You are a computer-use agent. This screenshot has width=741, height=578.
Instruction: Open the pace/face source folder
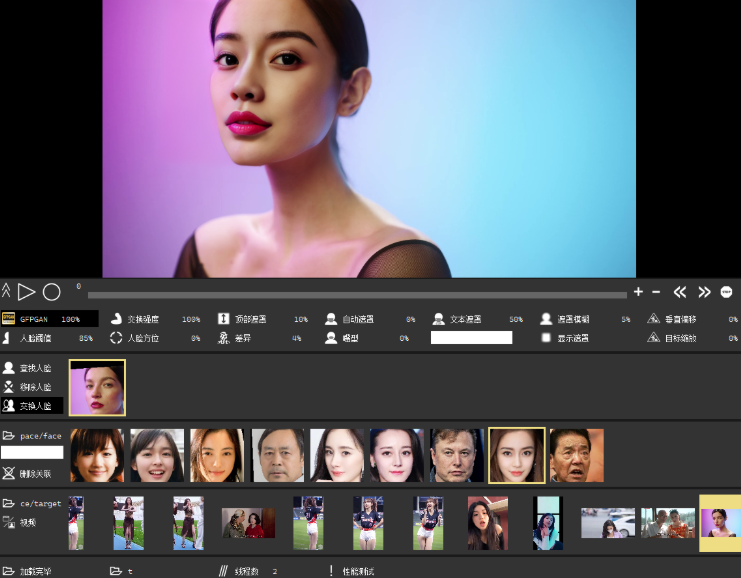(x=9, y=435)
